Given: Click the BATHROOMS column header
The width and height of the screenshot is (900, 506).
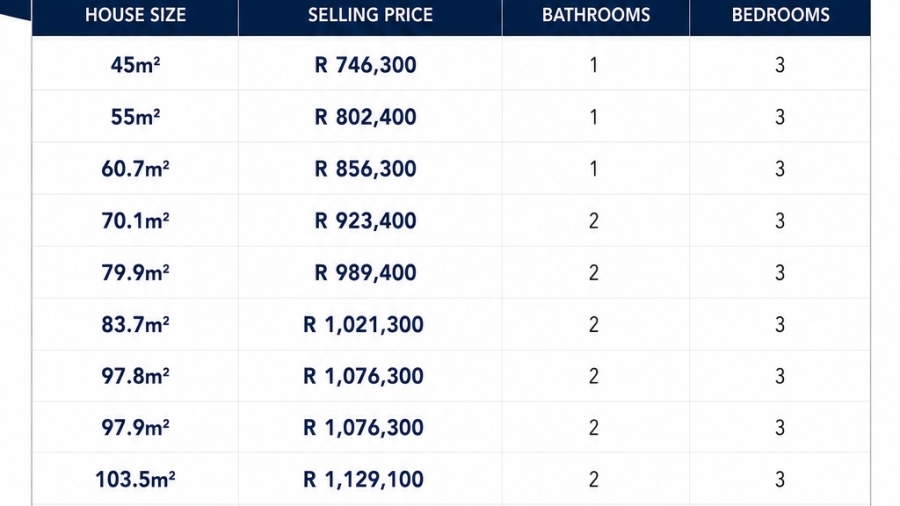Looking at the screenshot, I should point(596,15).
